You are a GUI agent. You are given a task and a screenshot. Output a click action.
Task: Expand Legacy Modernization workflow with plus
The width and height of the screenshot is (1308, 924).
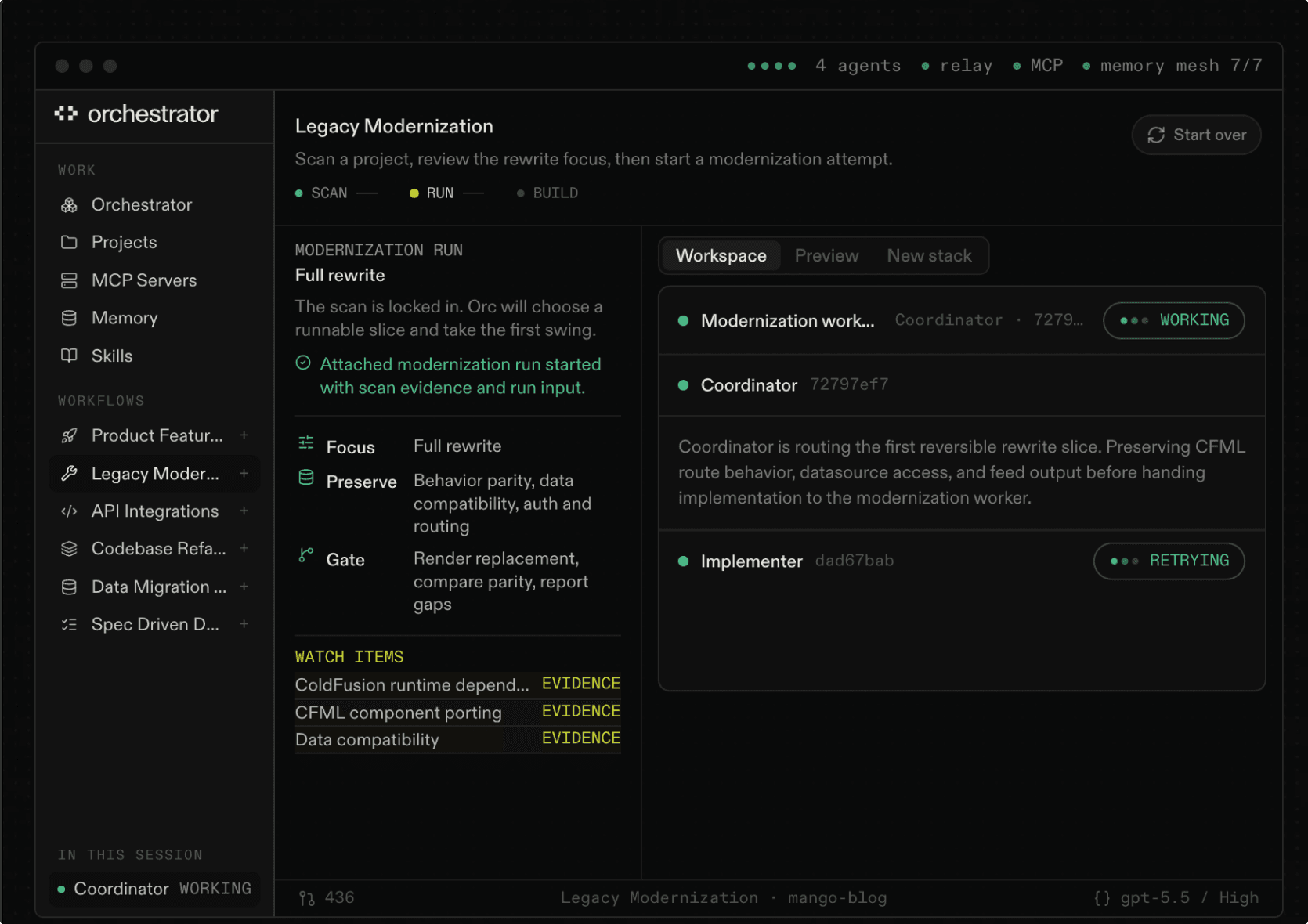tap(244, 474)
